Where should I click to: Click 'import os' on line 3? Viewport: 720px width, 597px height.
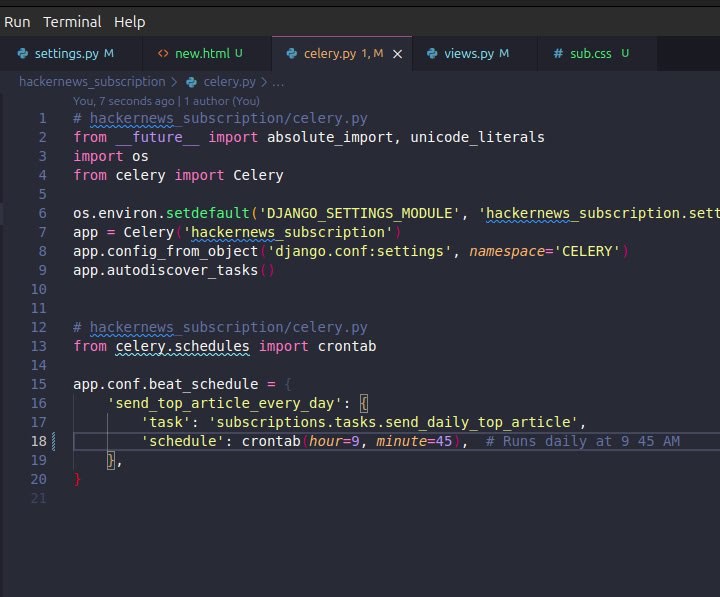pos(111,156)
